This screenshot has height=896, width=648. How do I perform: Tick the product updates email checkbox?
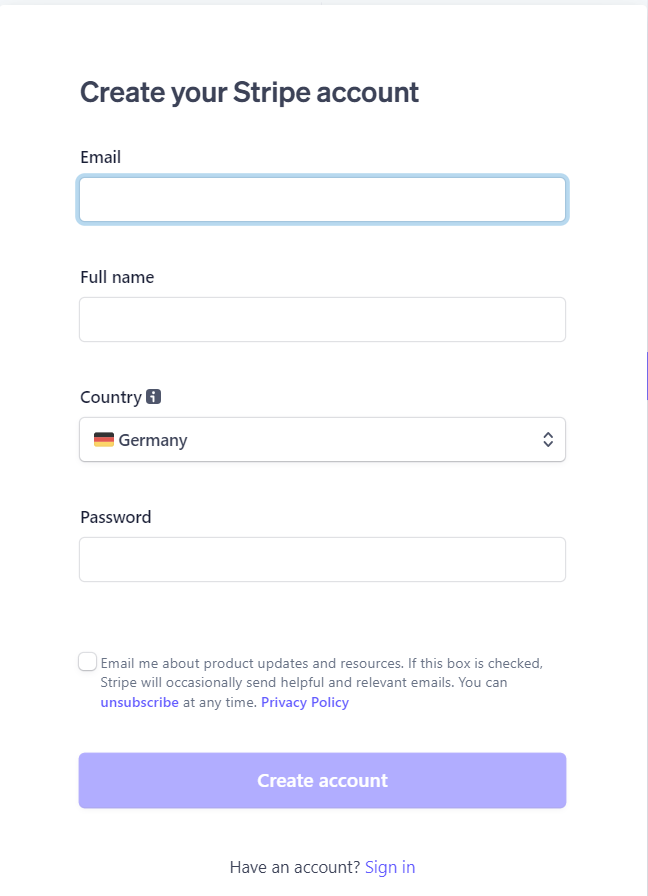(x=87, y=662)
